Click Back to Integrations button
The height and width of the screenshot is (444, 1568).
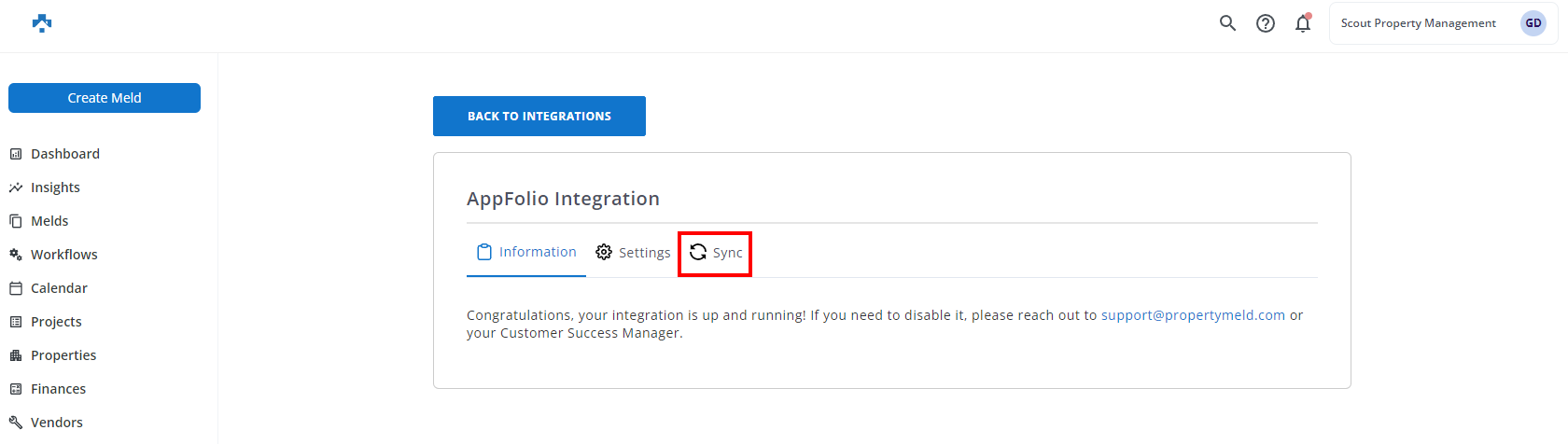(539, 117)
